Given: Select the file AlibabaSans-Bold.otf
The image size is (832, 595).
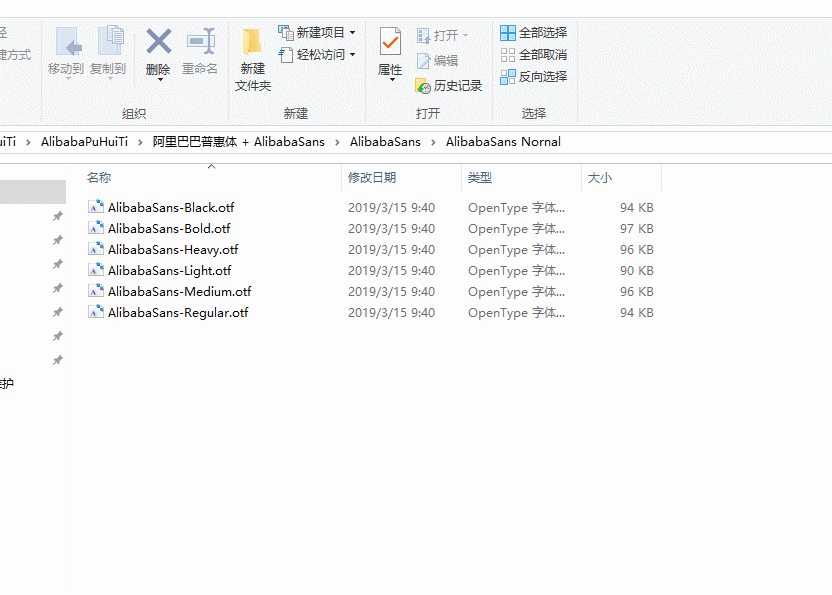Looking at the screenshot, I should [169, 229].
